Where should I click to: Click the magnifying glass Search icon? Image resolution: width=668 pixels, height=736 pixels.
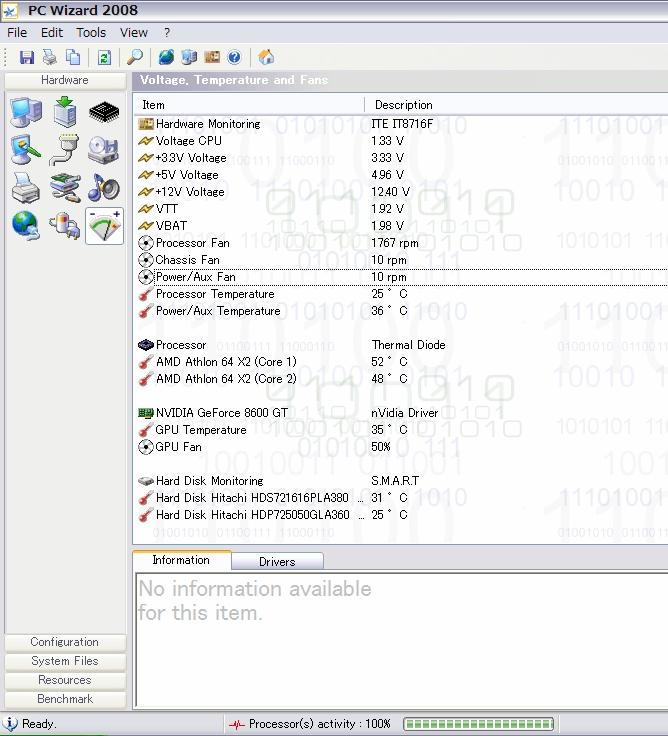(x=135, y=57)
